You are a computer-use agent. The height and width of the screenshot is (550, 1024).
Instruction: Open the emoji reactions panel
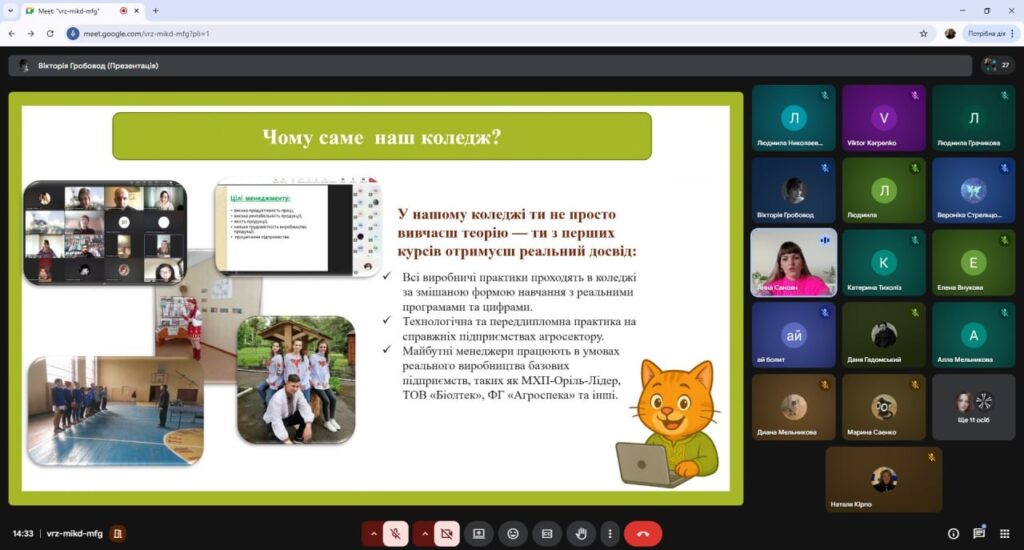coord(513,534)
